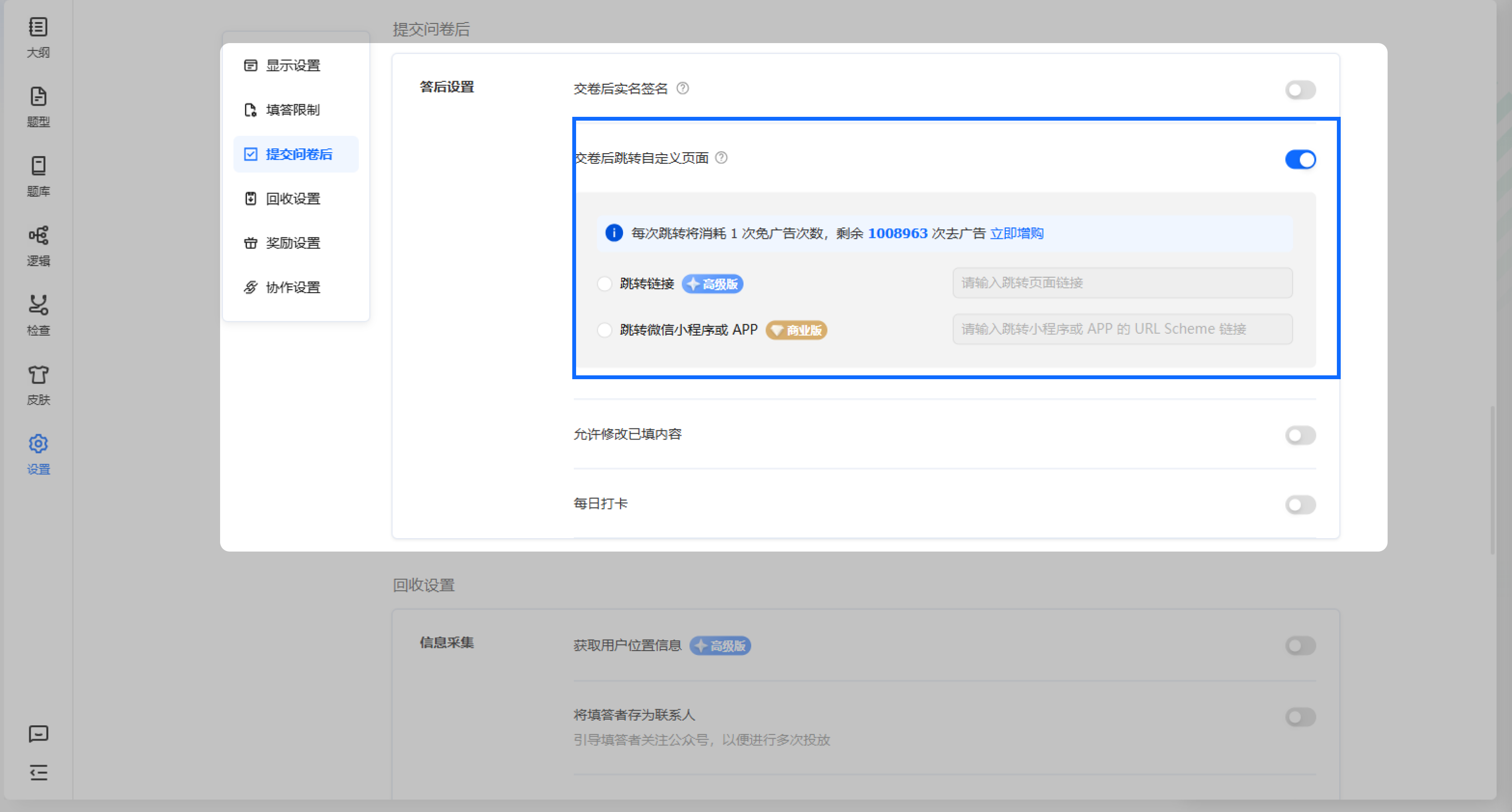Click the 回收设置 section heading on the page

pyautogui.click(x=424, y=586)
